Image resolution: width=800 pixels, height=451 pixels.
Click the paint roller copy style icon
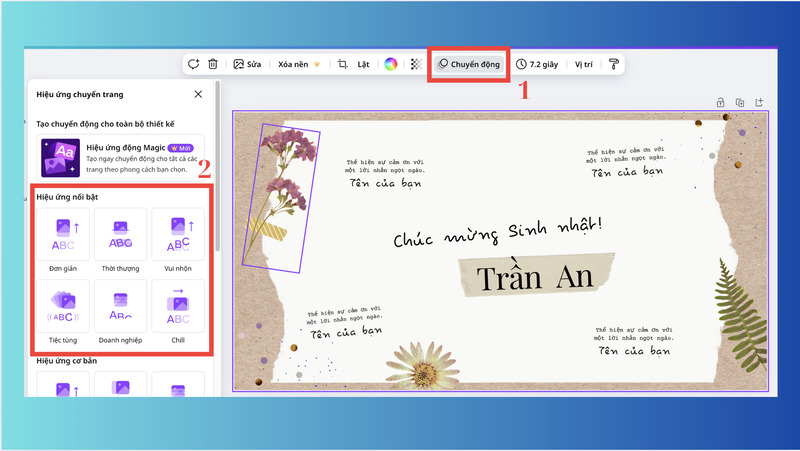(x=614, y=64)
